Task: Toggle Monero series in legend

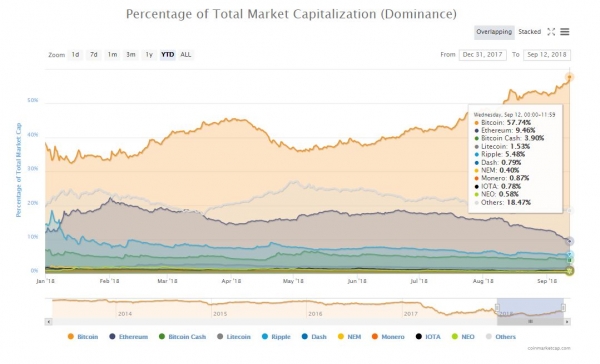Action: tap(388, 337)
